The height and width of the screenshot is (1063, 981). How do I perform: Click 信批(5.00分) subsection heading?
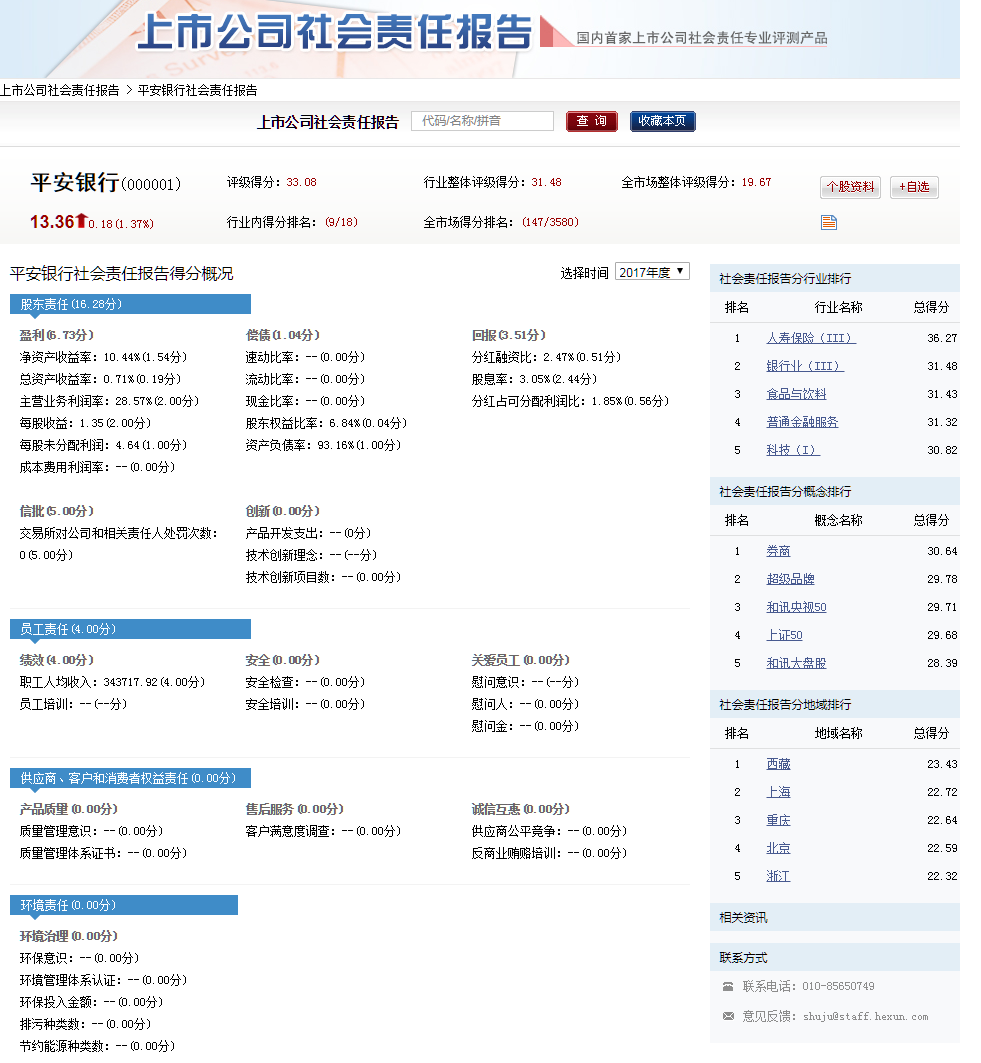[56, 511]
